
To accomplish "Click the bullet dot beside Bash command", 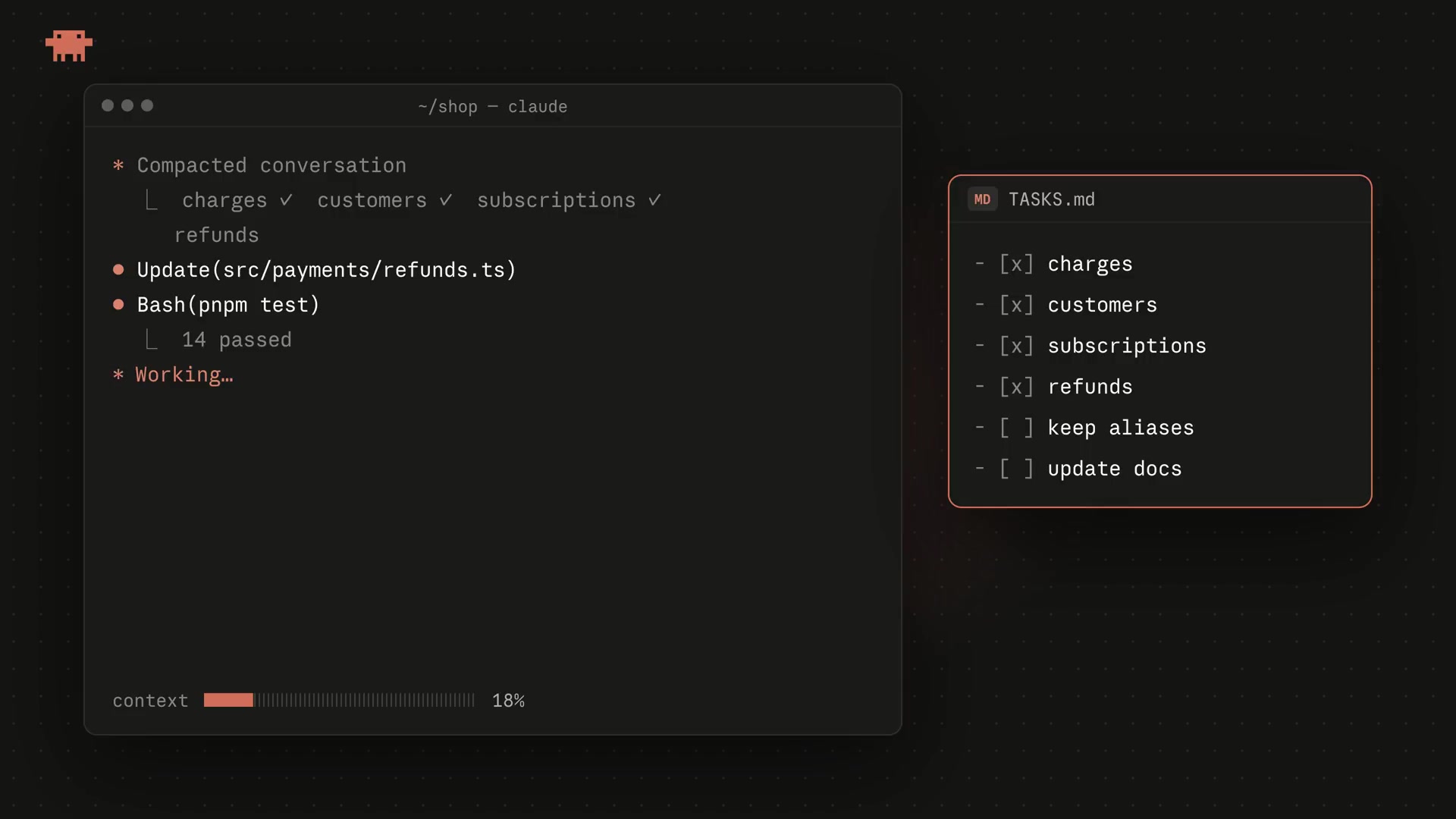I will [x=118, y=304].
